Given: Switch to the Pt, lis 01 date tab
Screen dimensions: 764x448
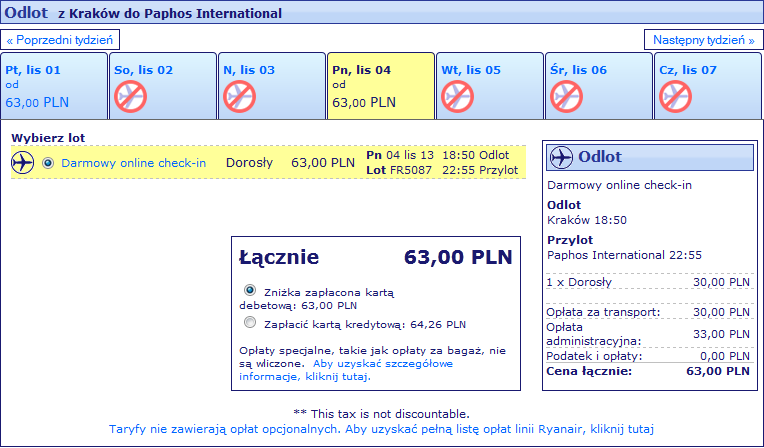Looking at the screenshot, I should [x=54, y=86].
